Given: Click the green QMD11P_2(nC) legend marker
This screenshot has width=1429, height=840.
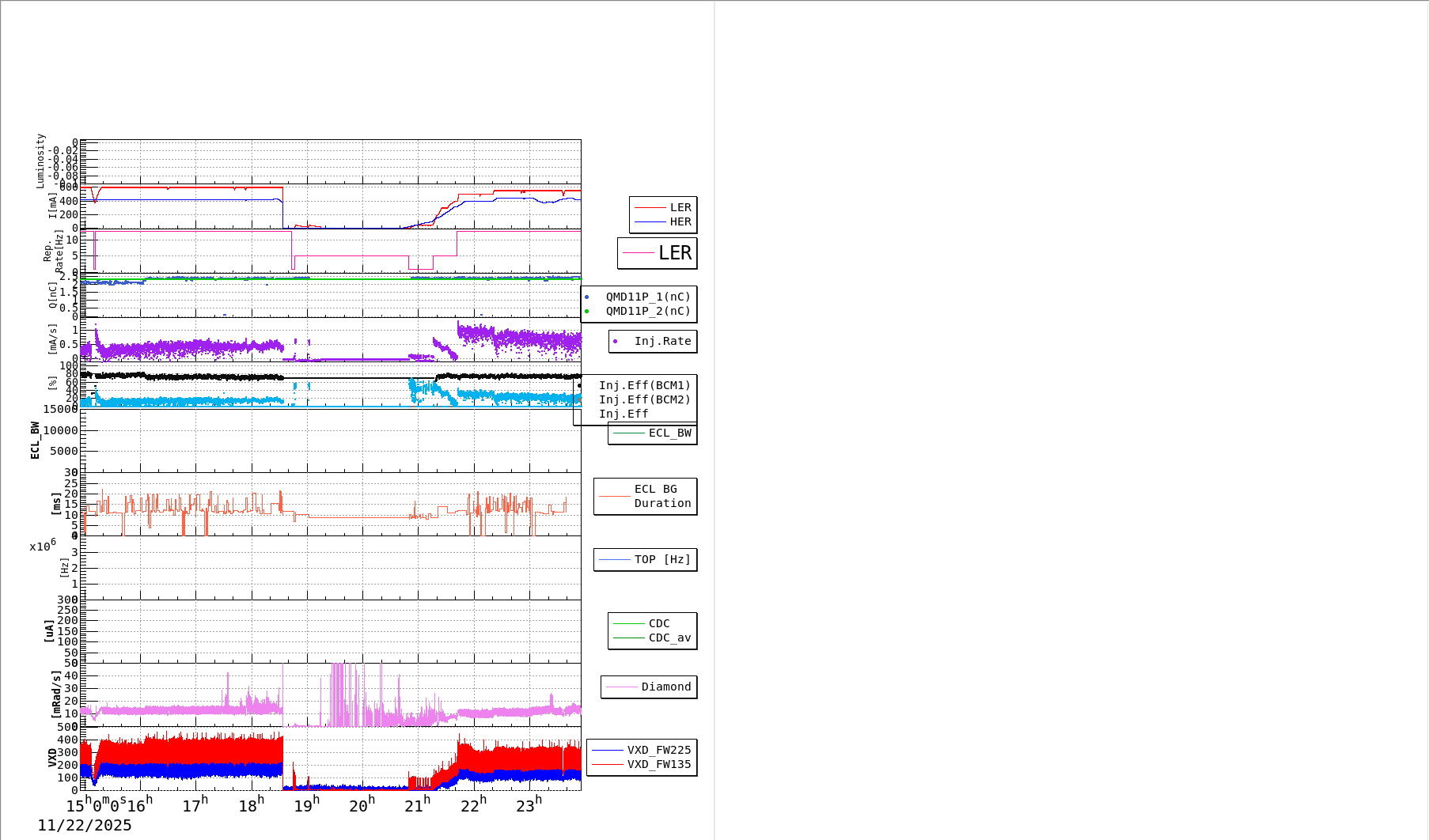Looking at the screenshot, I should coord(586,312).
